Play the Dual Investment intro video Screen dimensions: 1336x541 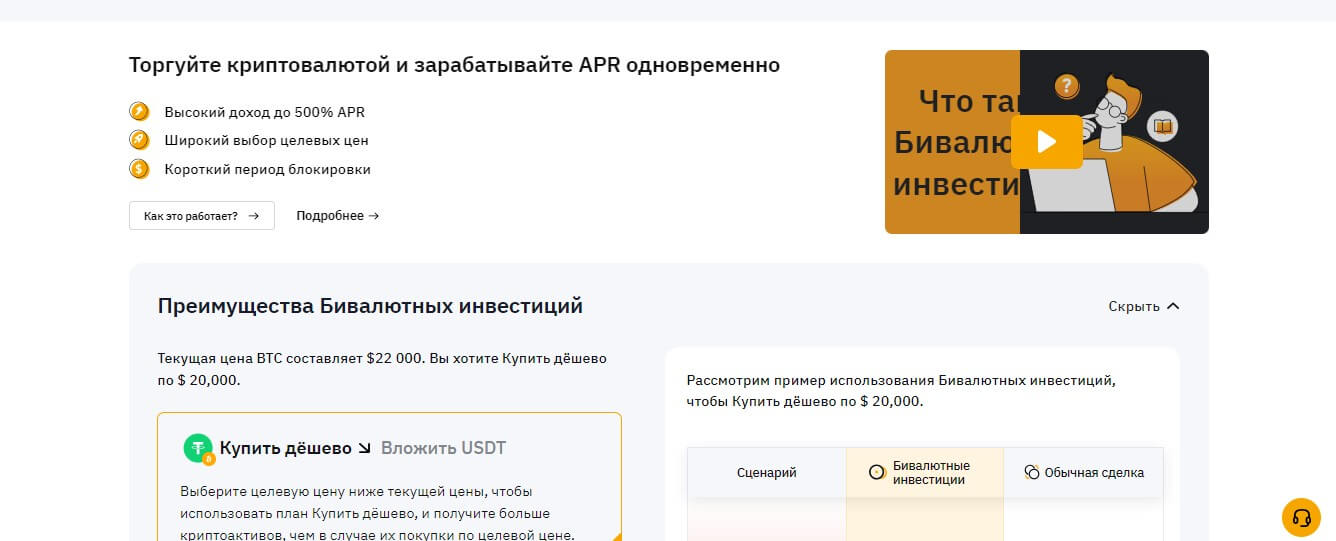click(x=1046, y=142)
